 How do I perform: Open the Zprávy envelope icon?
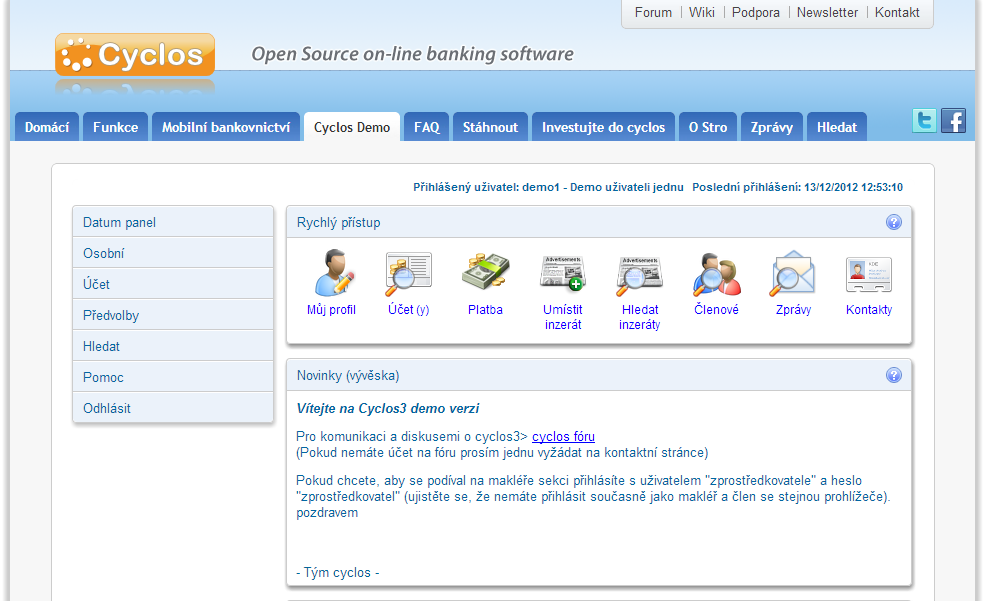coord(793,274)
